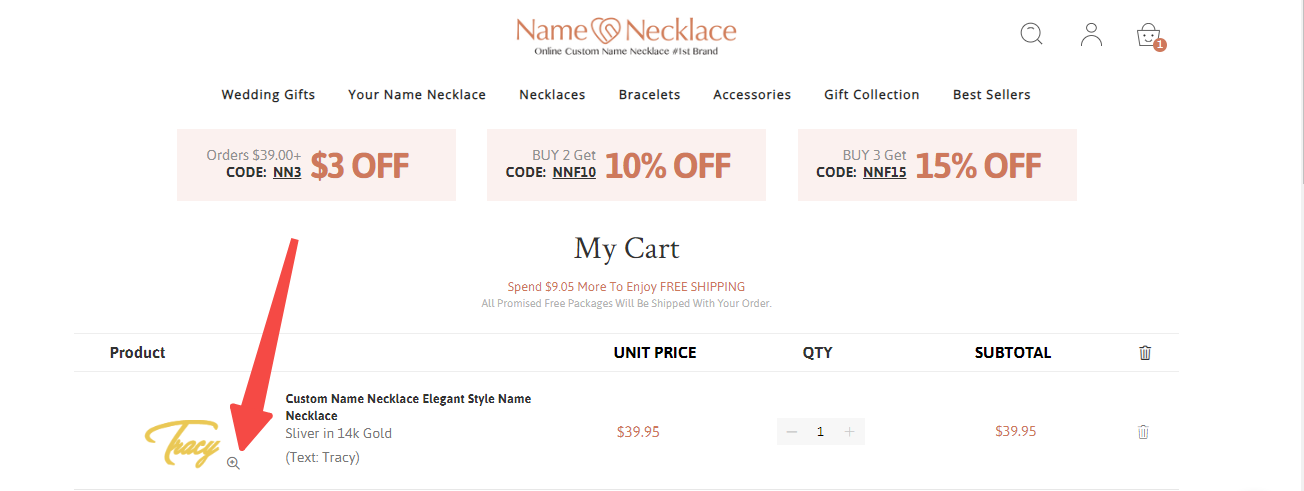Open the user account icon
The height and width of the screenshot is (491, 1304).
(x=1091, y=34)
